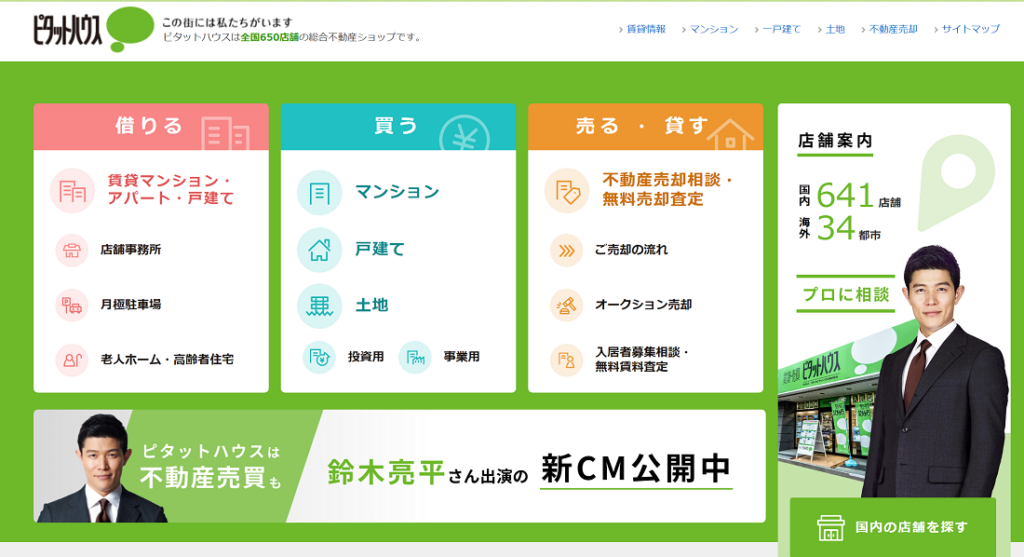
Task: Click the 土地 land icon
Action: point(319,306)
